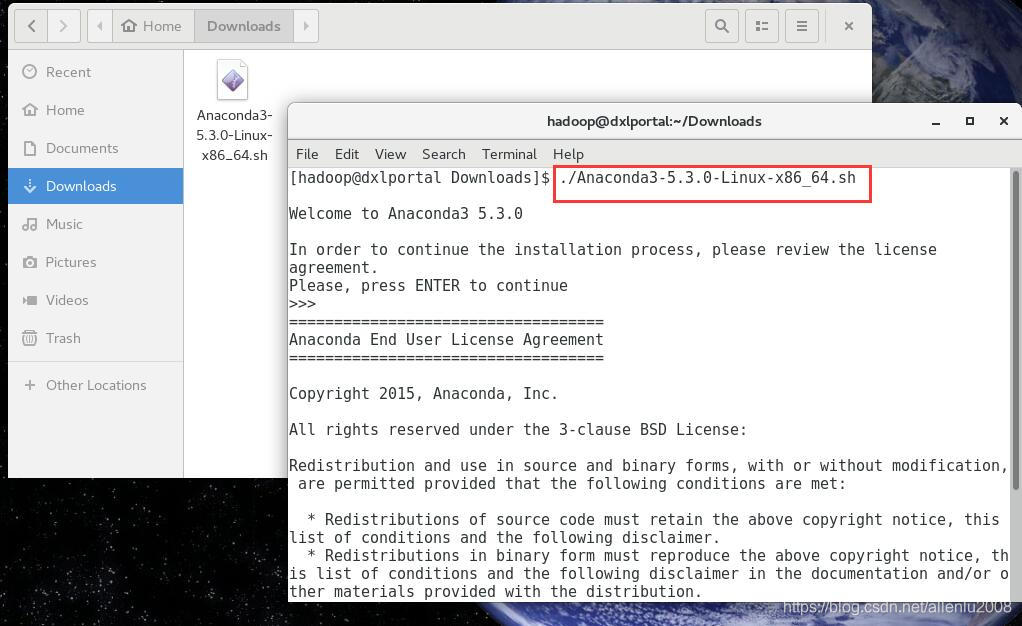Open Trash in the sidebar
Screen dimensions: 1022x626
point(96,338)
